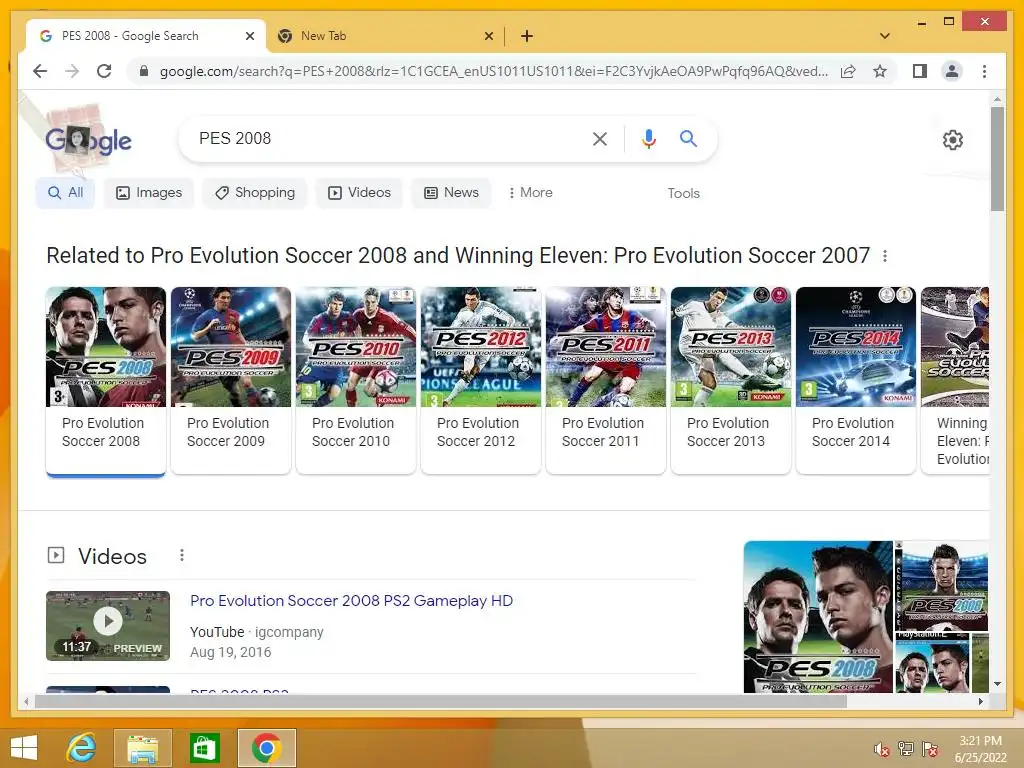Reload the Google search page
Image resolution: width=1024 pixels, height=768 pixels.
coord(104,71)
